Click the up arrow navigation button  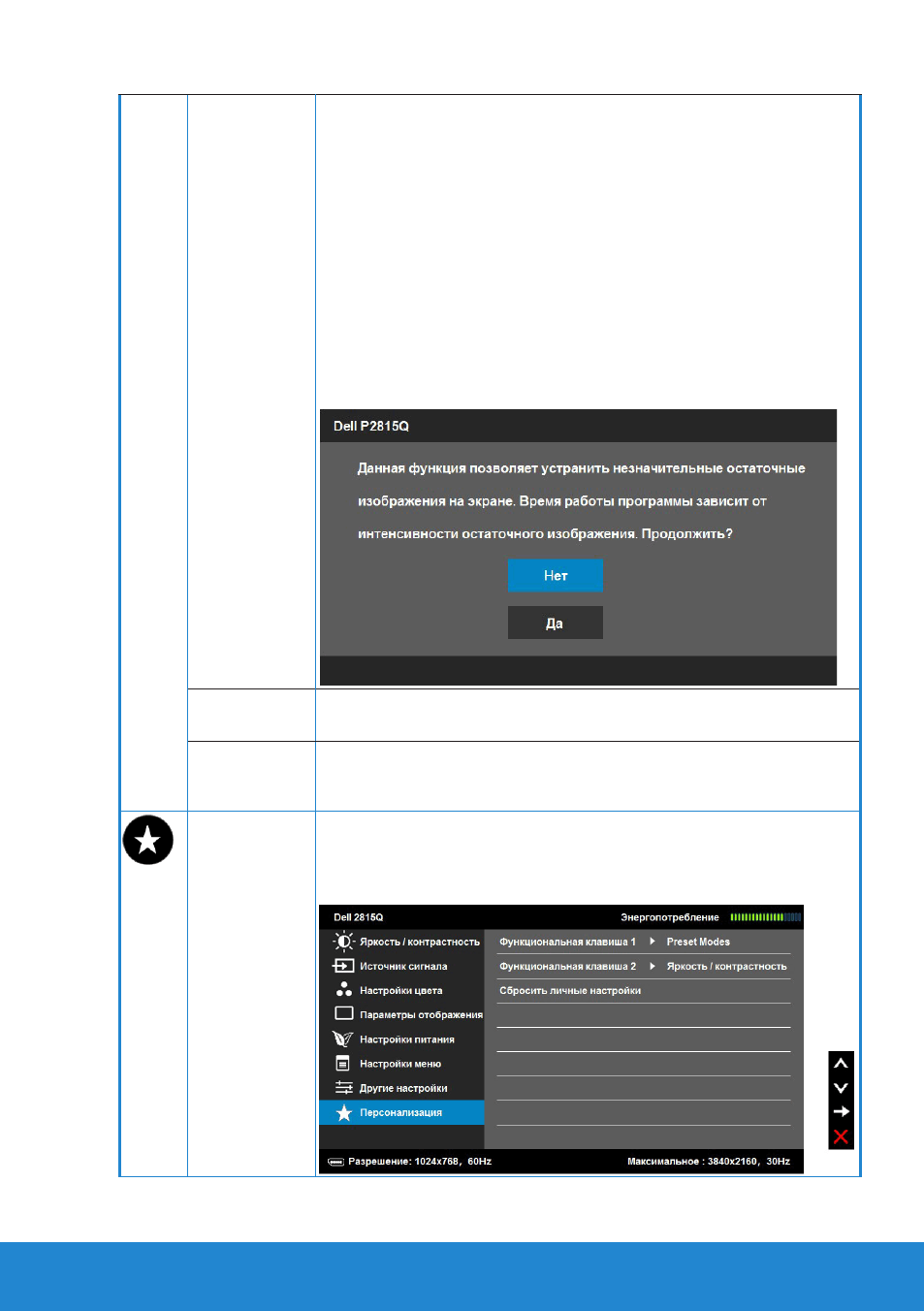click(x=841, y=1064)
